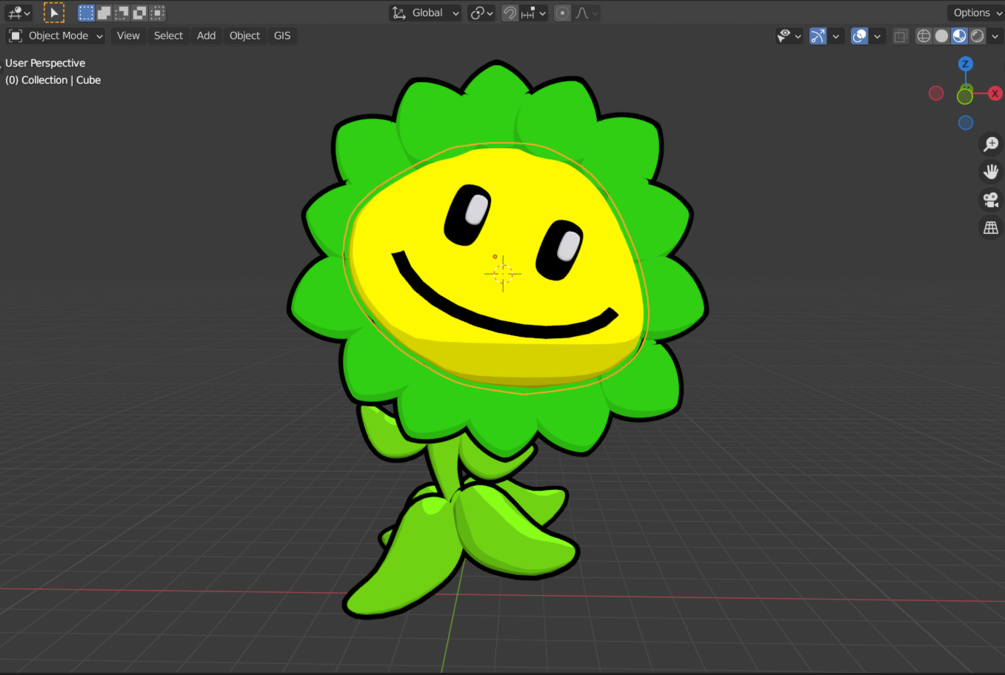The image size is (1005, 675).
Task: Toggle the camera view icon
Action: pos(991,200)
